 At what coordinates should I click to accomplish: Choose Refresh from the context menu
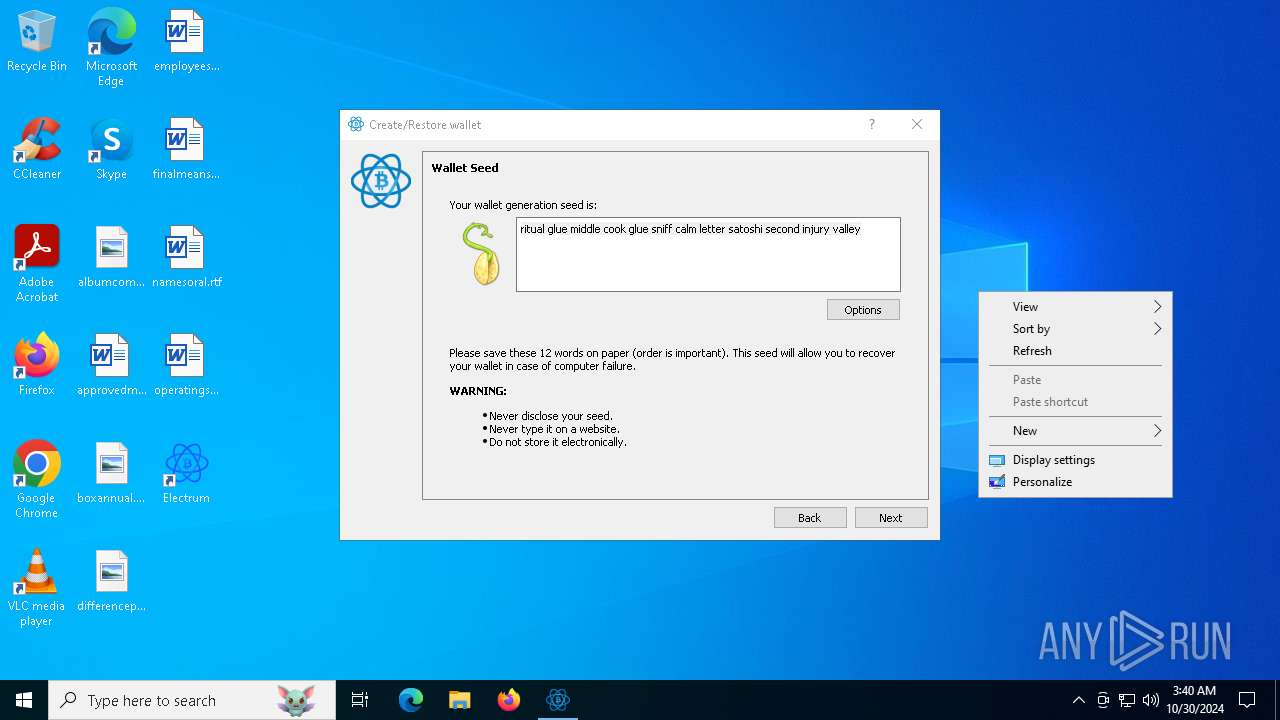[1075, 351]
